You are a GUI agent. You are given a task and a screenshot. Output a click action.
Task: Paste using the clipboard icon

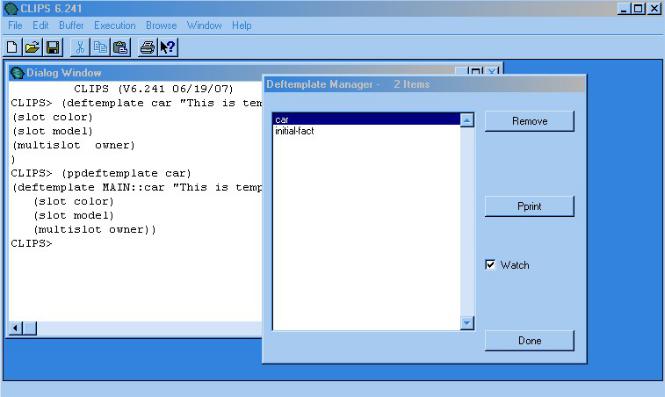(120, 47)
